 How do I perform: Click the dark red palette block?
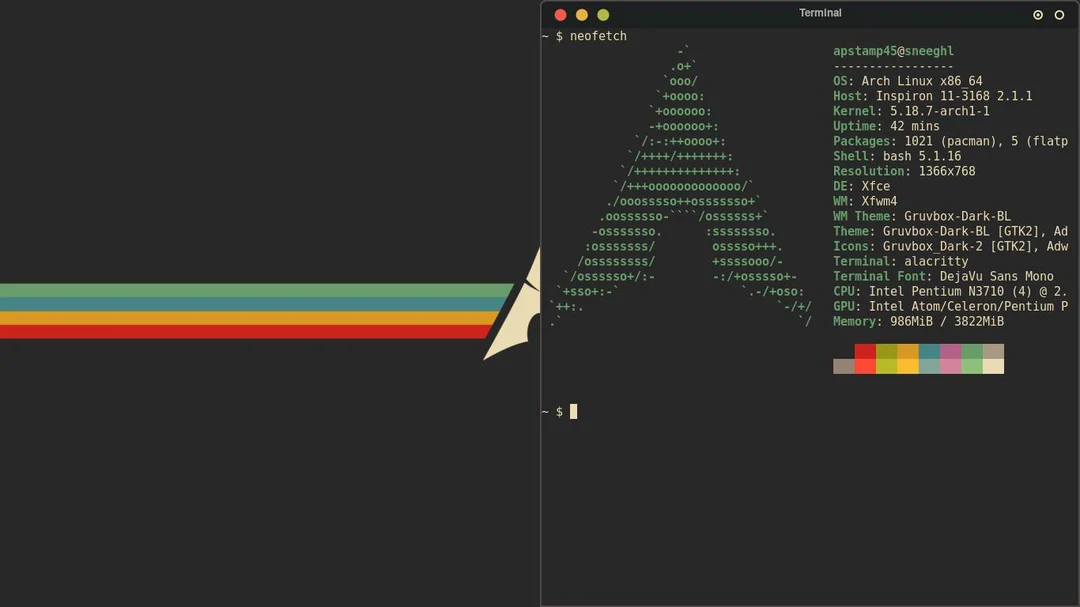pos(865,351)
